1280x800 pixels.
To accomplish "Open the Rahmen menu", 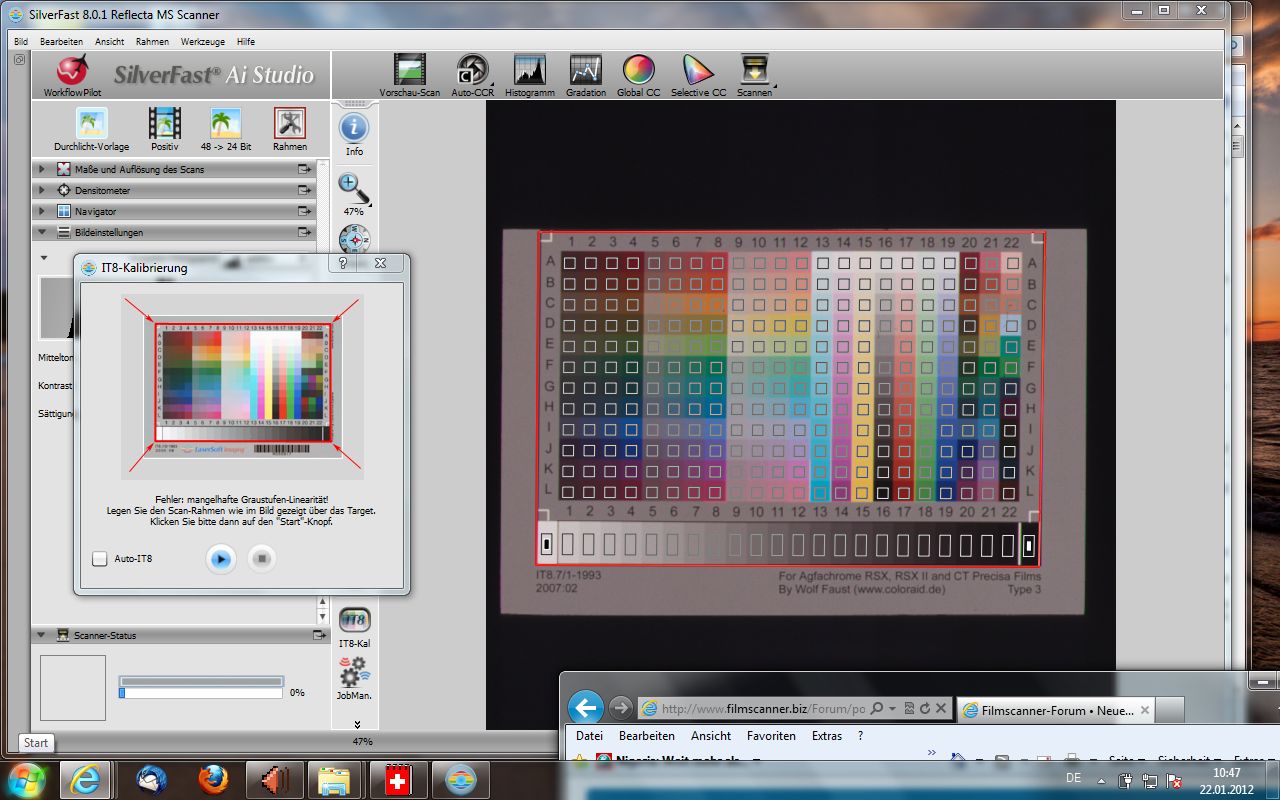I will click(x=153, y=42).
